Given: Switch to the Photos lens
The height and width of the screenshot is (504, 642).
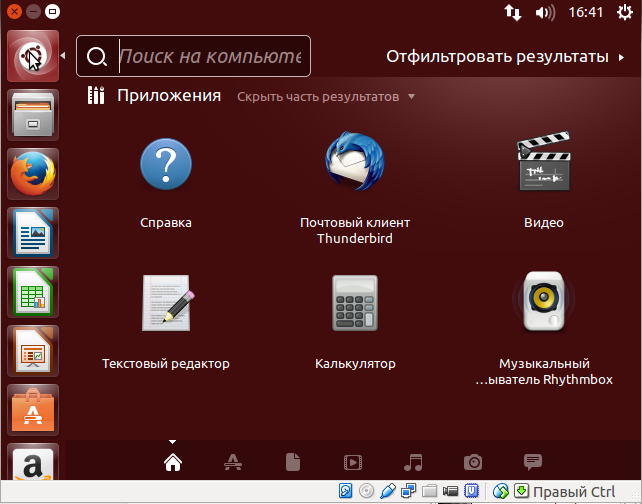Looking at the screenshot, I should [x=473, y=462].
